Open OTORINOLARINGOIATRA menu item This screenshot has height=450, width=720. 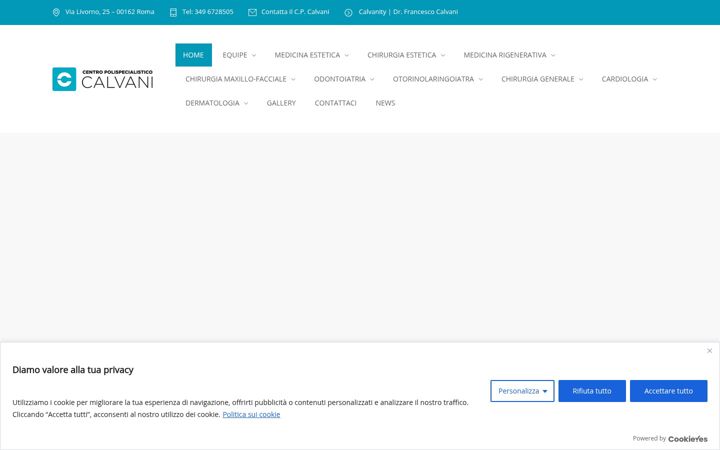433,79
